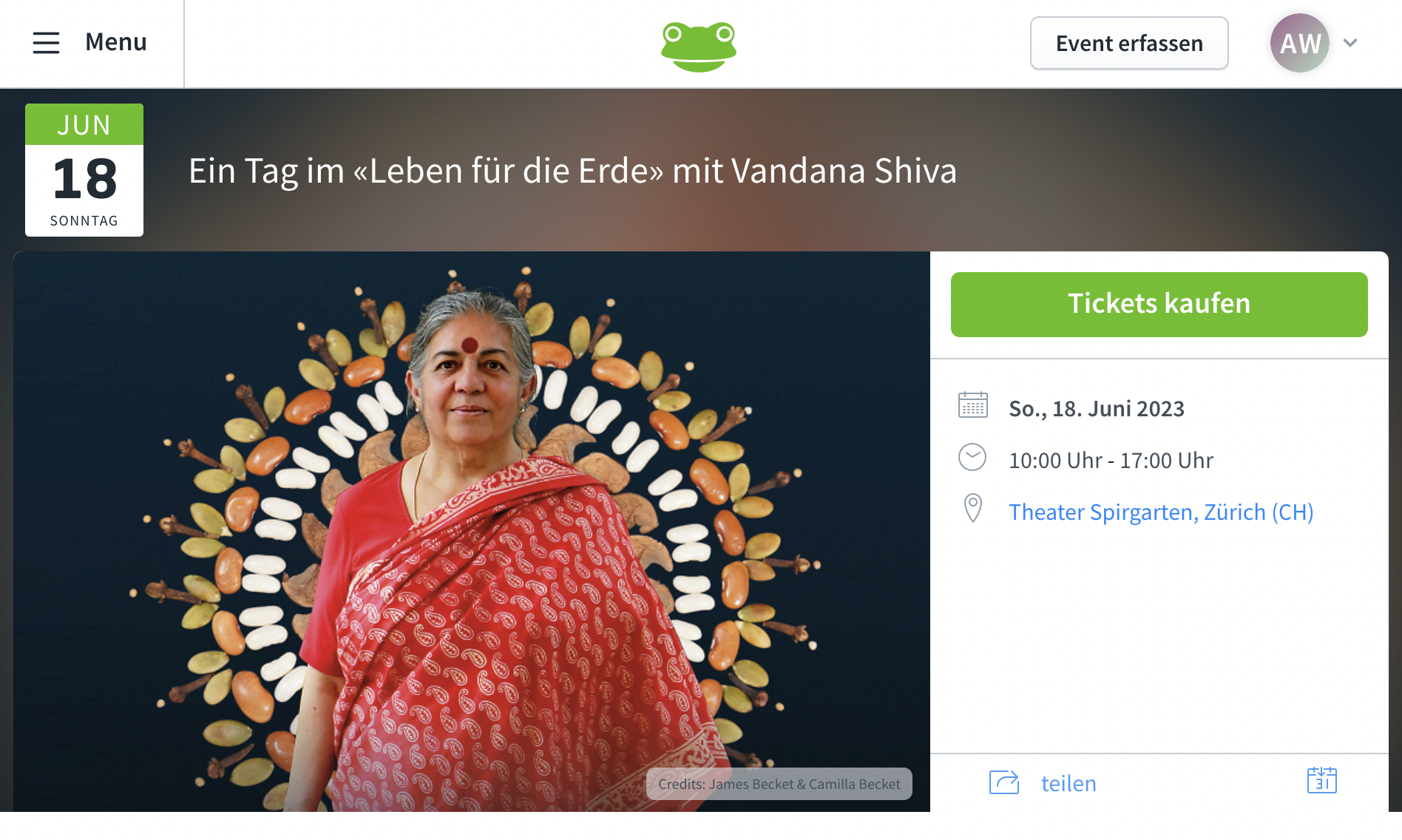Click the Menu label
Viewport: 1402px width, 840px height.
pos(116,42)
